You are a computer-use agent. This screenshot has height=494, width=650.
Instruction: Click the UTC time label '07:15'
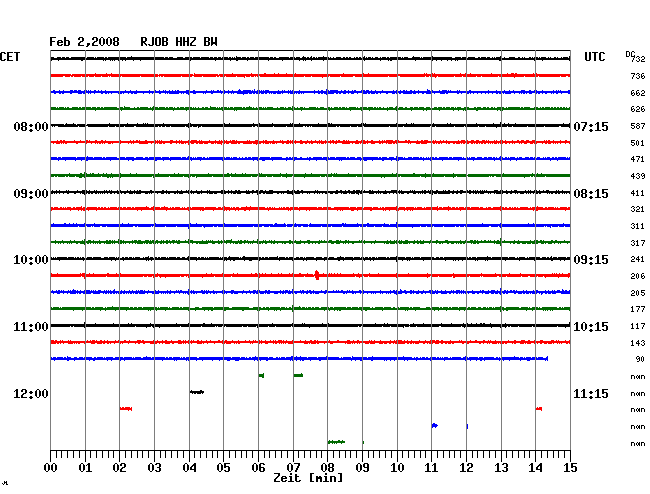[591, 126]
